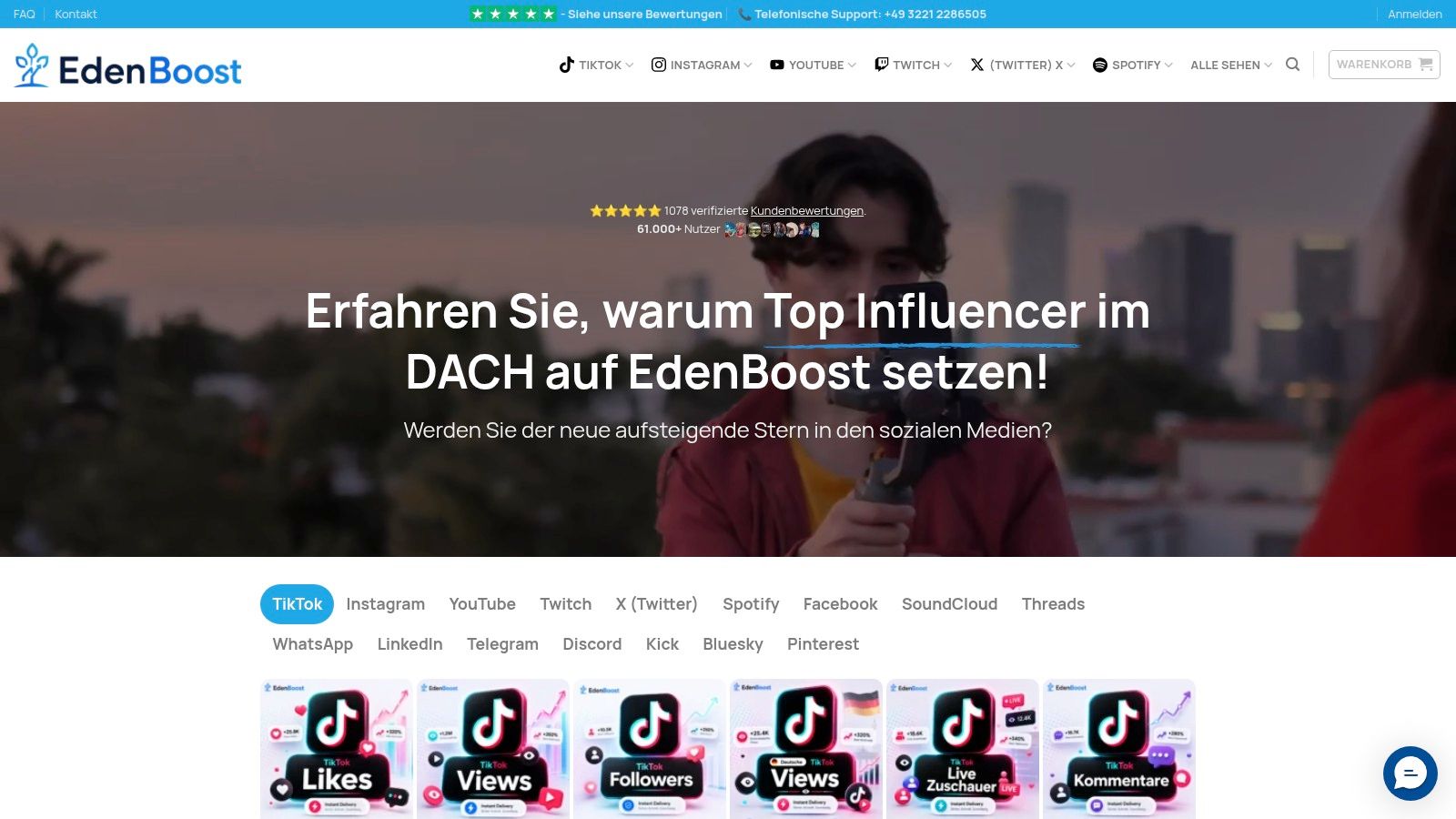This screenshot has width=1456, height=819.
Task: Expand the YouTube menu chevron
Action: [x=852, y=65]
